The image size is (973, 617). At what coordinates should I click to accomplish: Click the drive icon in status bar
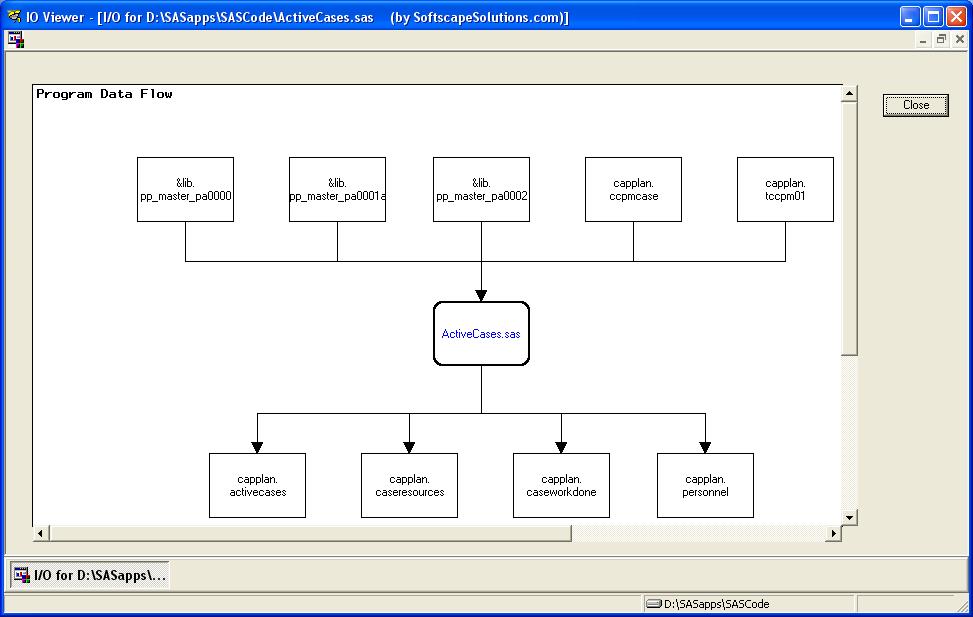tap(654, 604)
